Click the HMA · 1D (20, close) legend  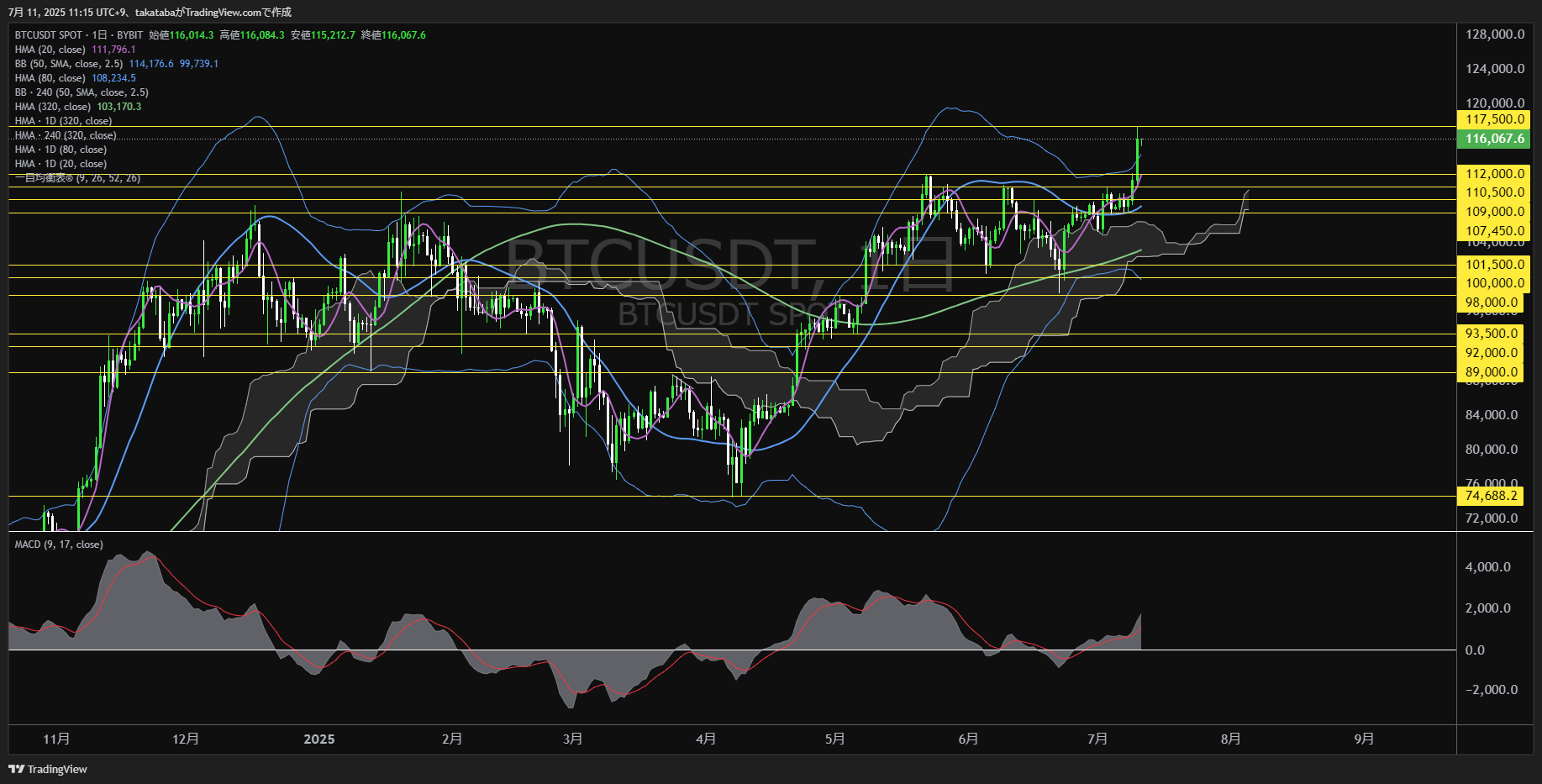[x=61, y=164]
